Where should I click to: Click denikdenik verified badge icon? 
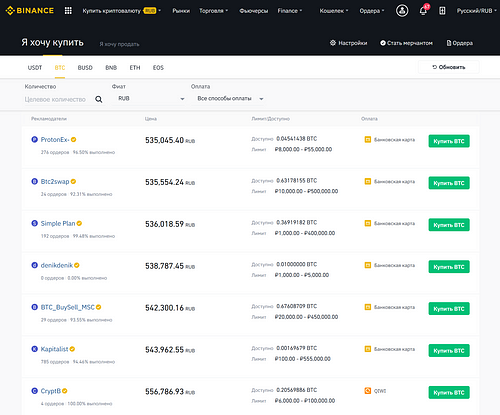77,265
